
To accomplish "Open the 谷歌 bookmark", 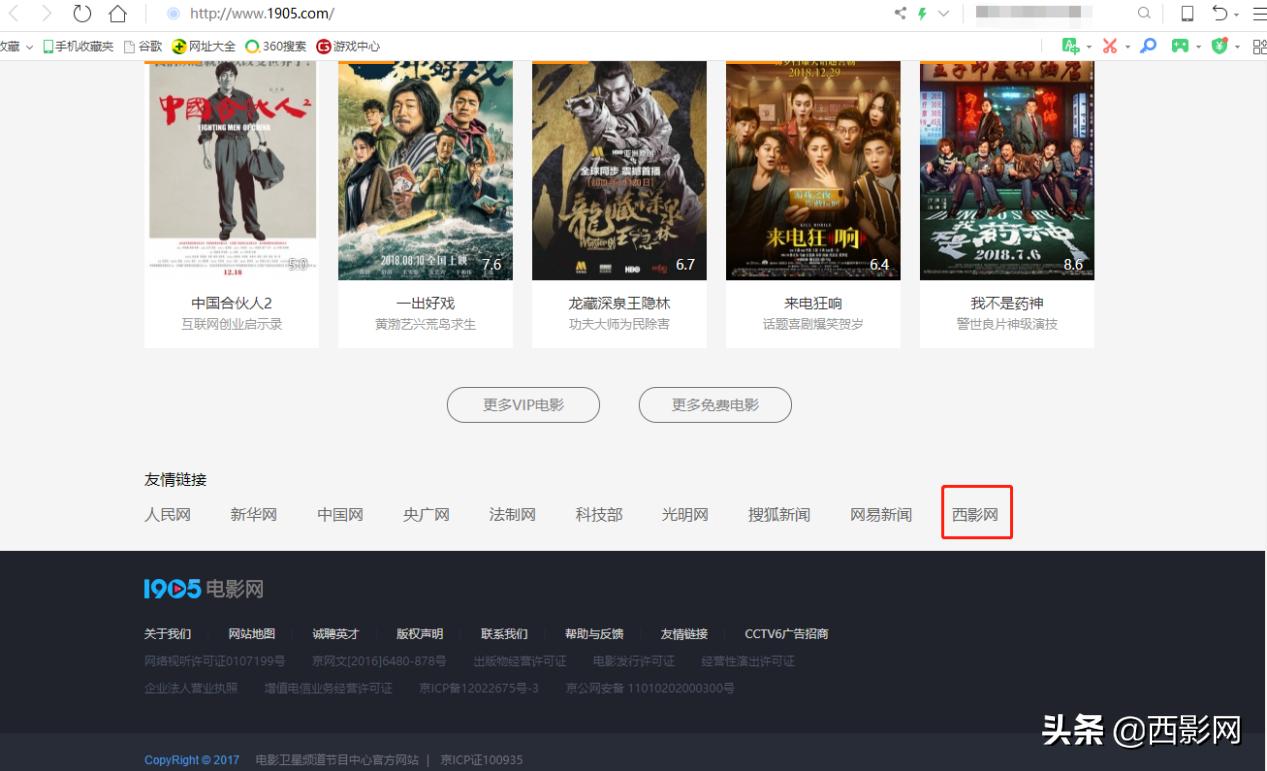I will point(142,46).
